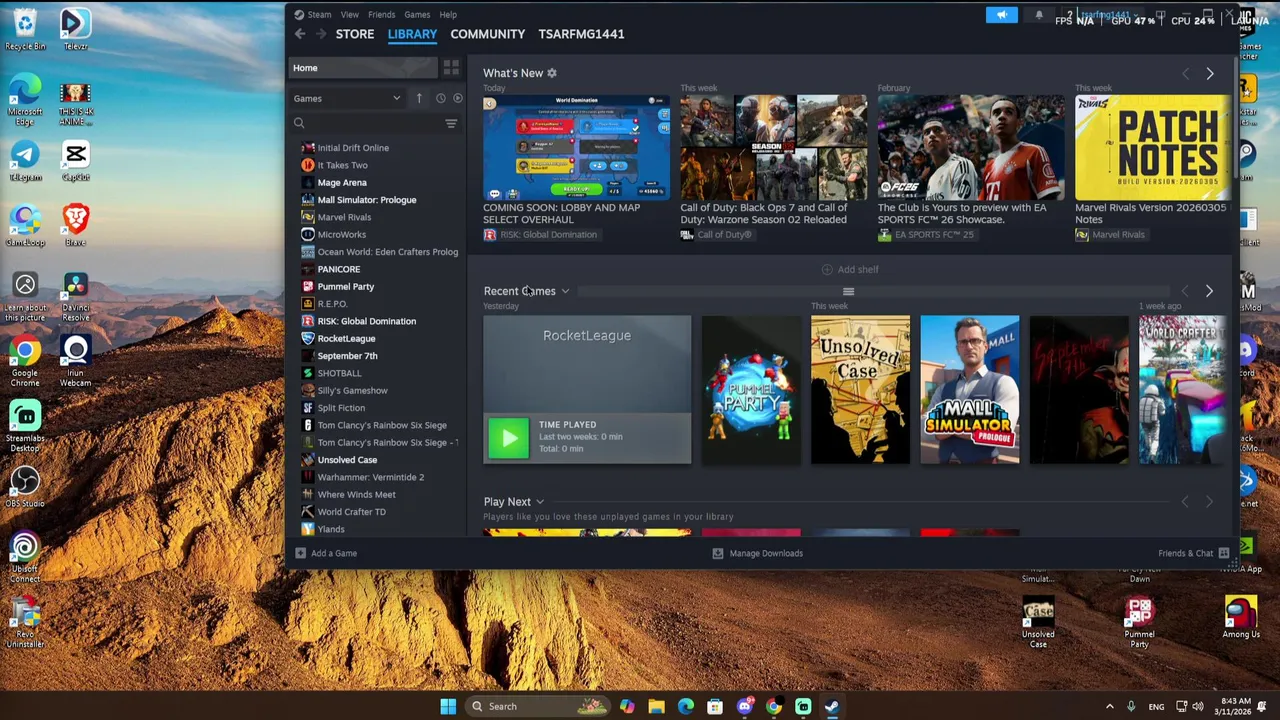The image size is (1280, 720).
Task: Show next Recent Games with the right arrow
Action: pyautogui.click(x=1209, y=291)
